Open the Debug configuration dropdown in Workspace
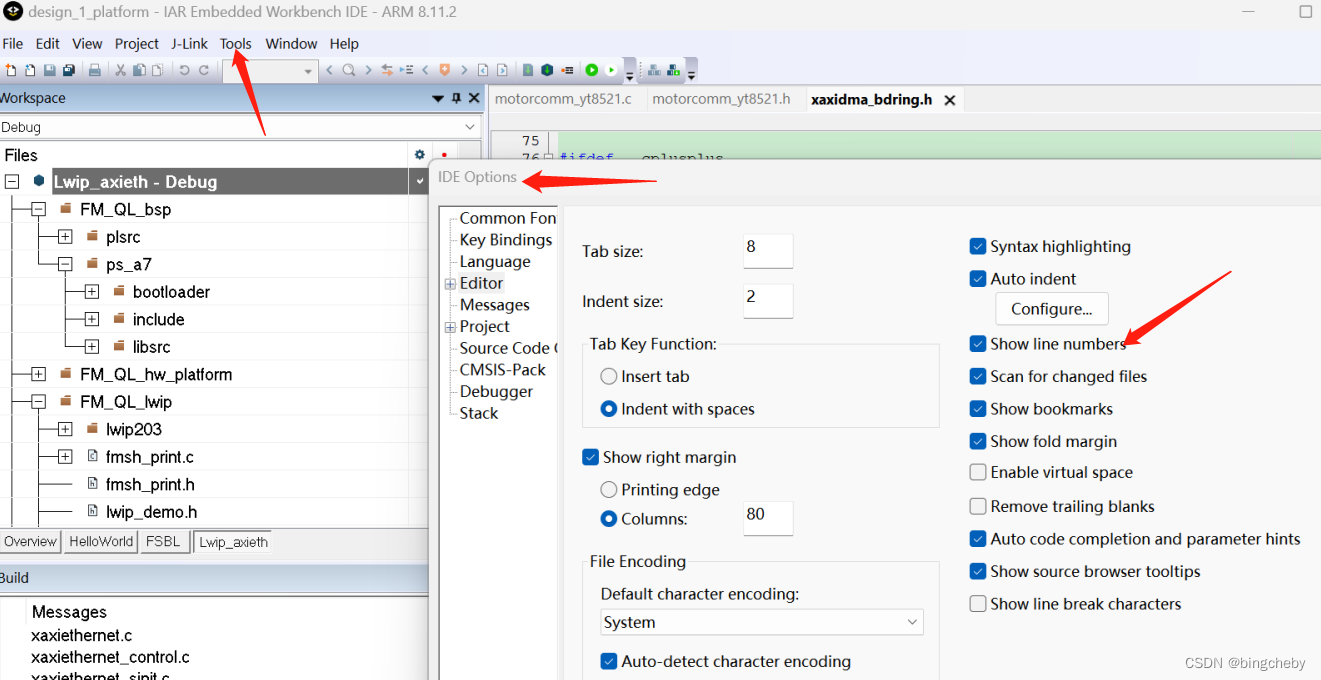1321x680 pixels. pyautogui.click(x=240, y=127)
